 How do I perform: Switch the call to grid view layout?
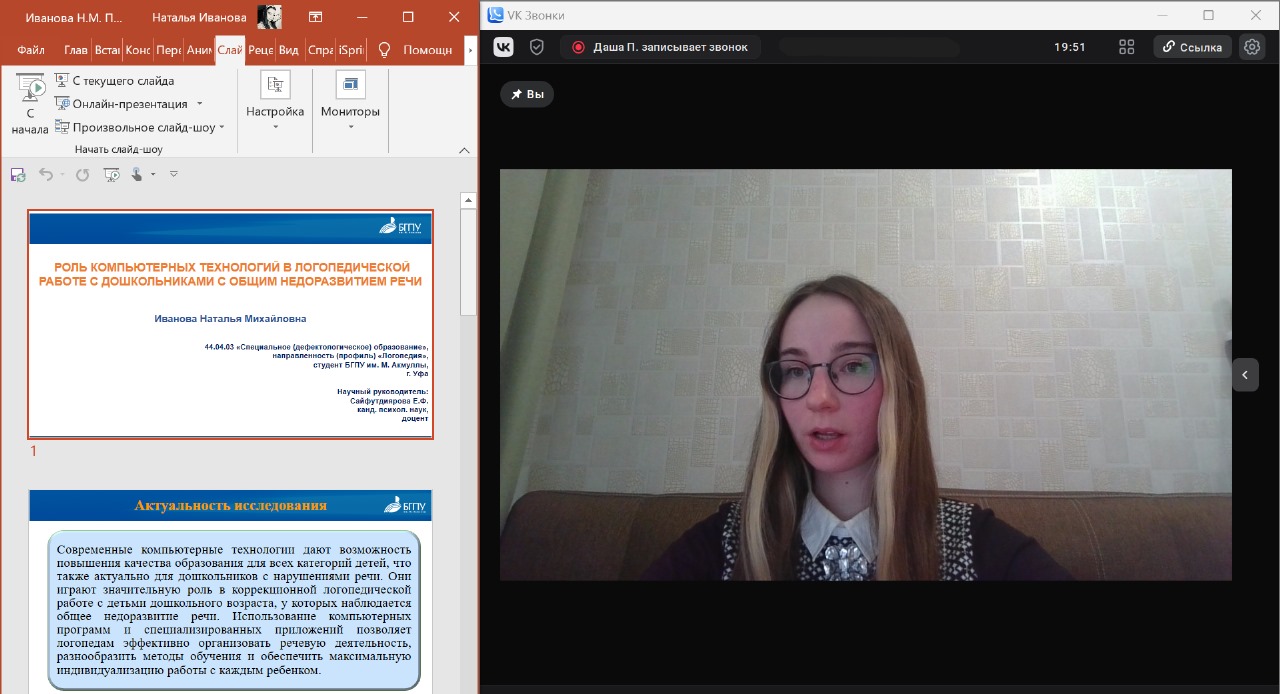(1127, 47)
